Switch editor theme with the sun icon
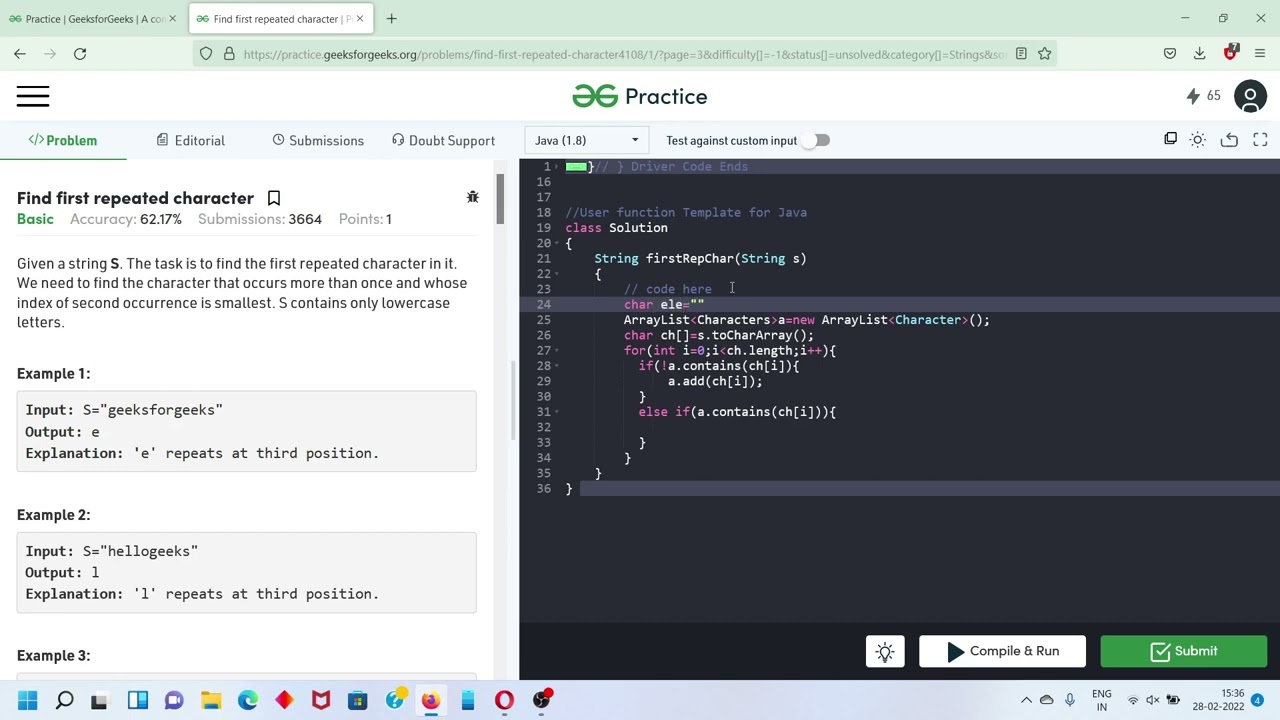 click(1198, 140)
